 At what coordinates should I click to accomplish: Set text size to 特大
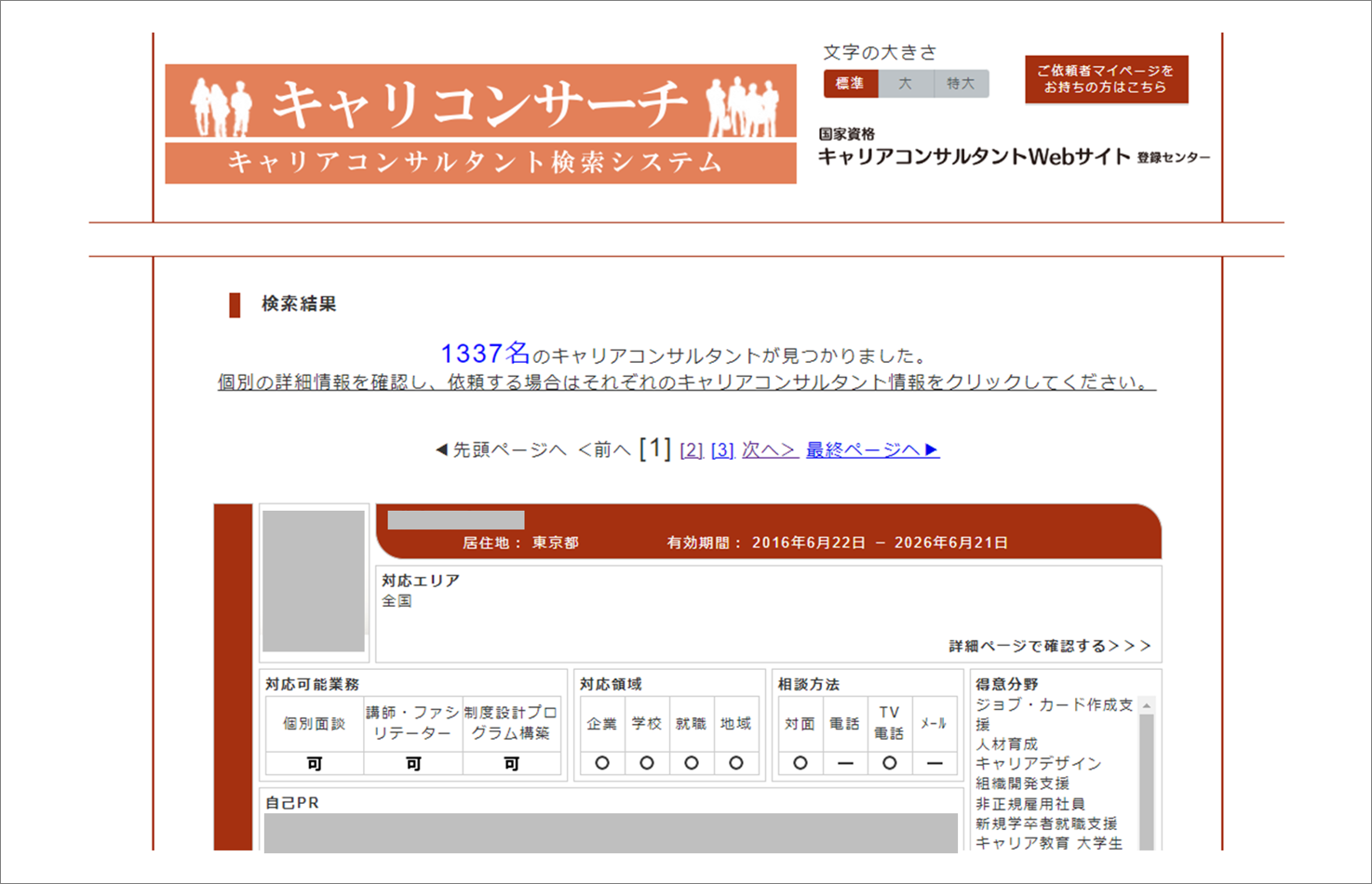(961, 84)
